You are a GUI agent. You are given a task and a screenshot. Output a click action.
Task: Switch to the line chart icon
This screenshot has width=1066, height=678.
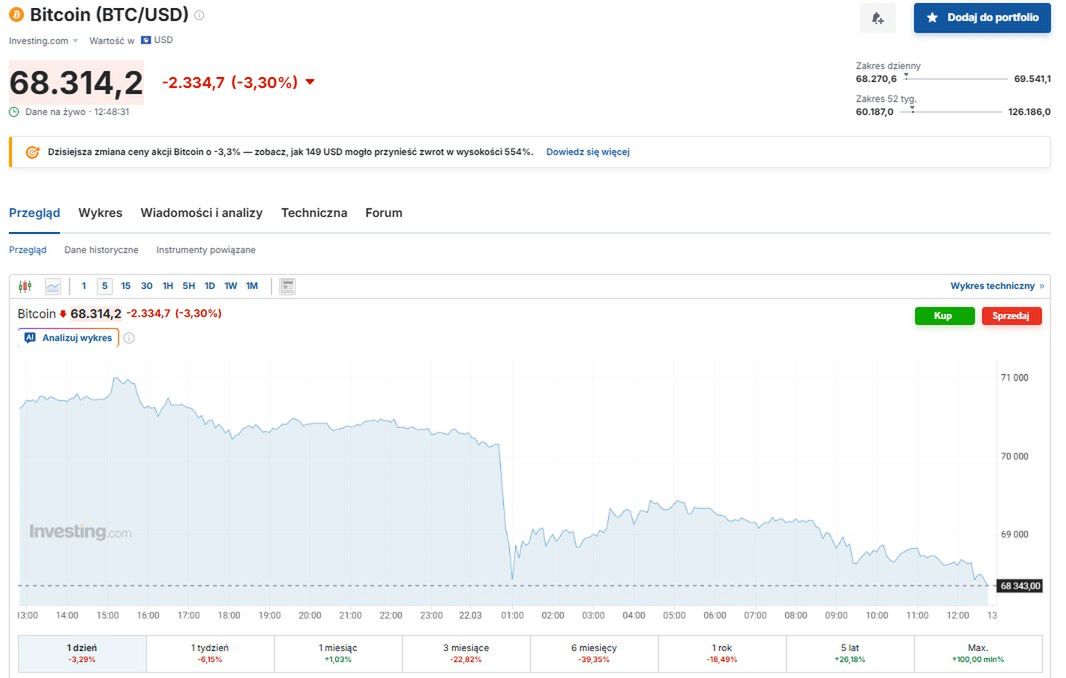52,285
